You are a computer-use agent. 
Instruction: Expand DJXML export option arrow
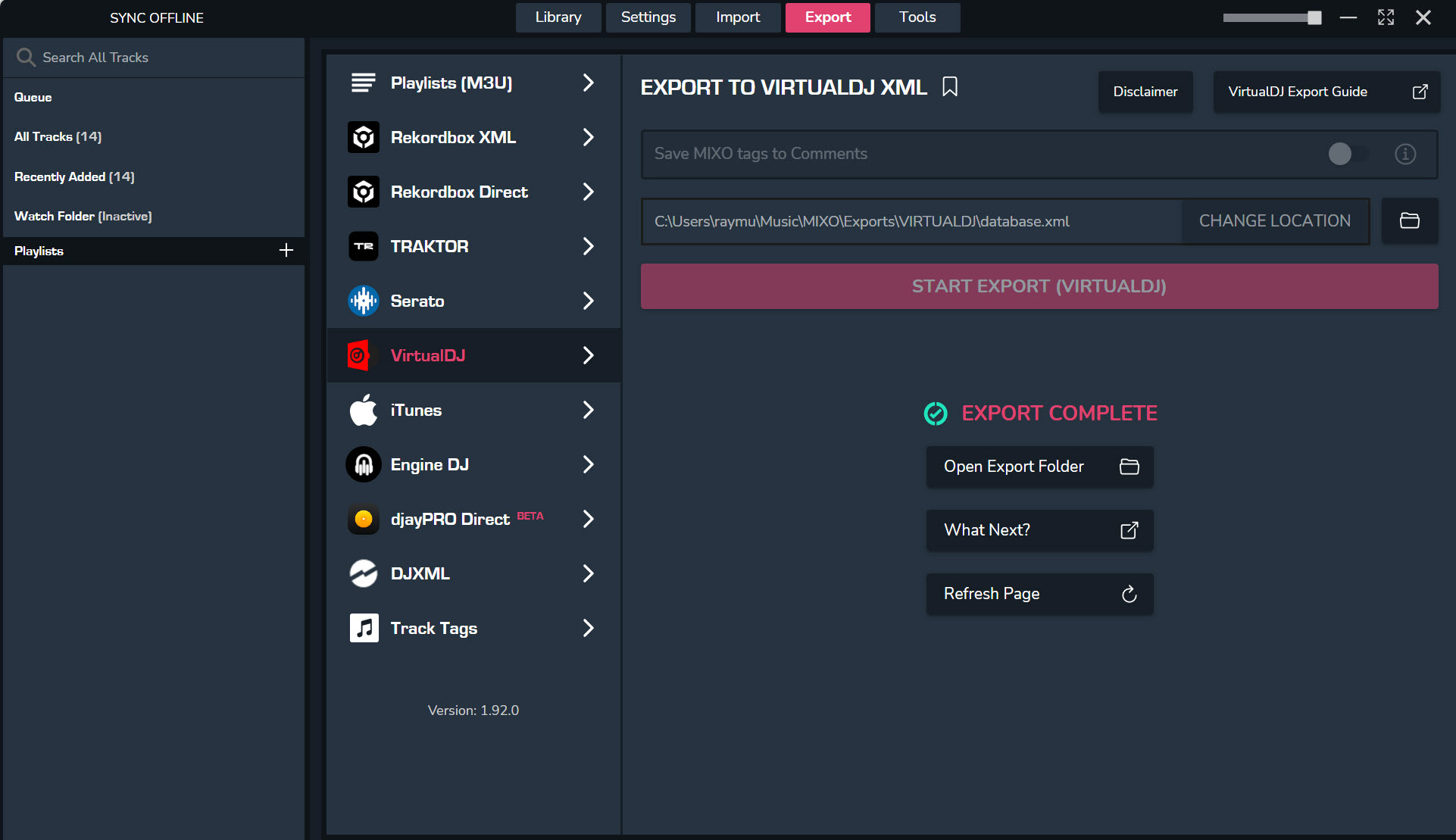coord(589,573)
